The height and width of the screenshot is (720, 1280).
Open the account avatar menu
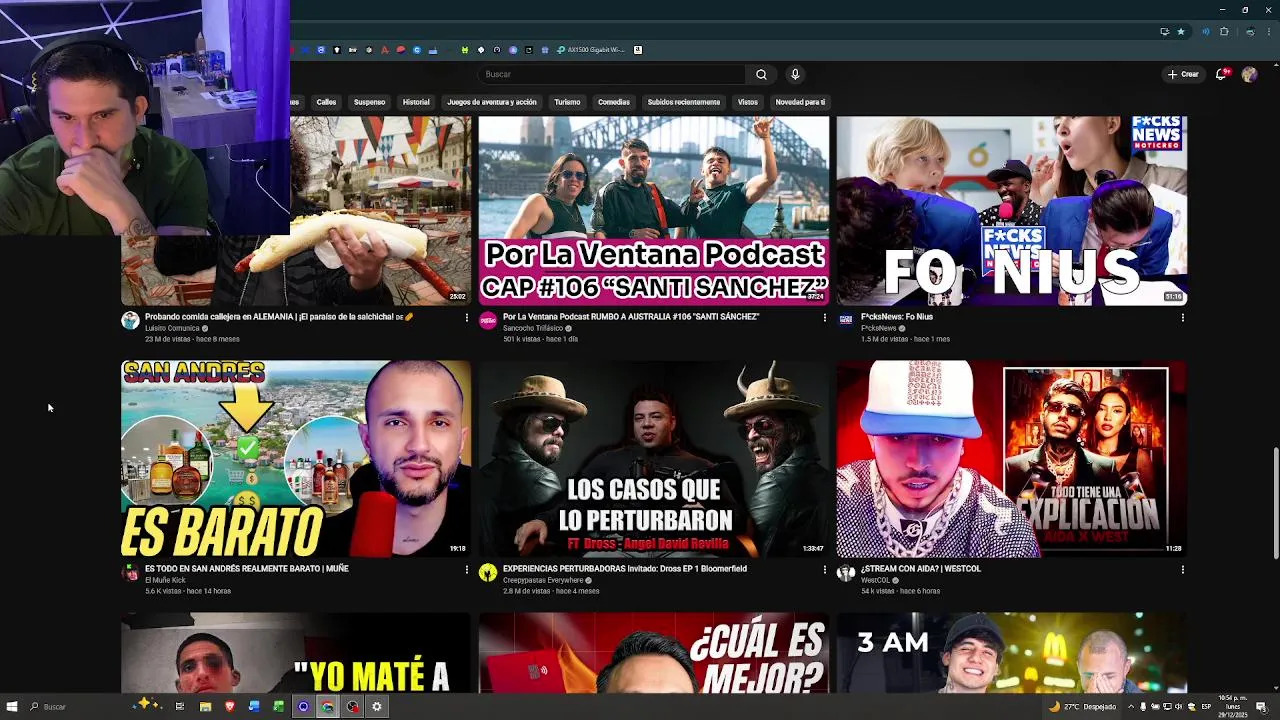click(1249, 74)
